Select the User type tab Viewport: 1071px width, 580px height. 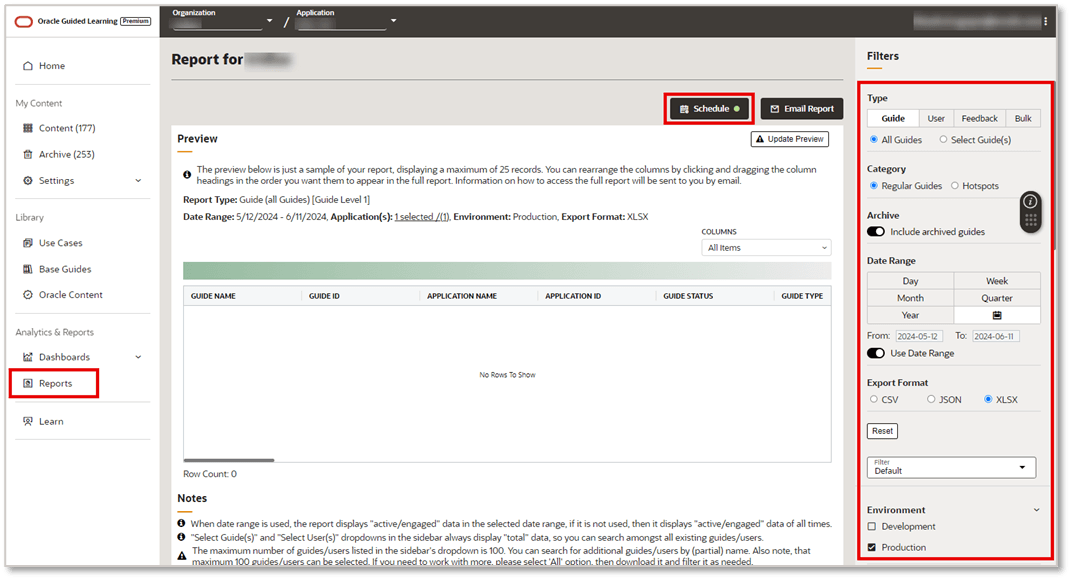(936, 118)
